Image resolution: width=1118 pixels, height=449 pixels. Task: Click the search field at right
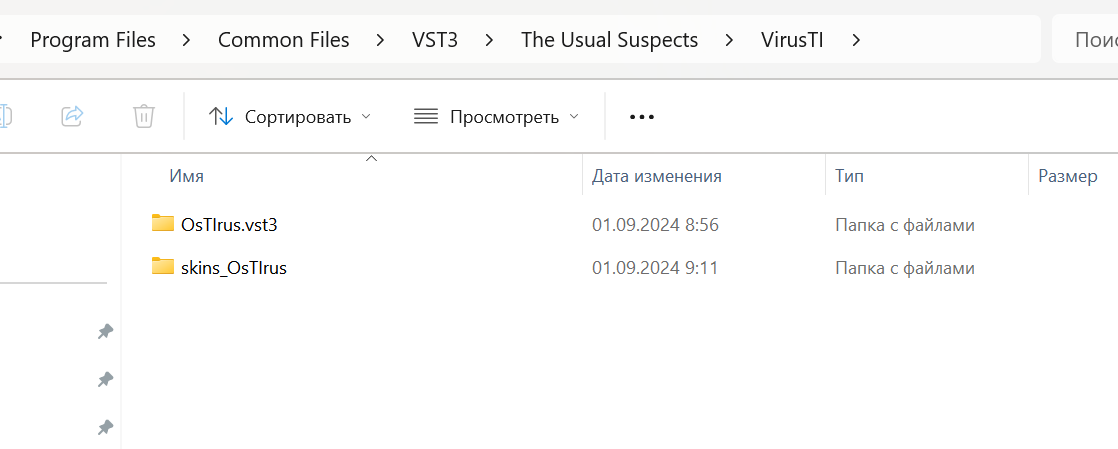click(1085, 40)
